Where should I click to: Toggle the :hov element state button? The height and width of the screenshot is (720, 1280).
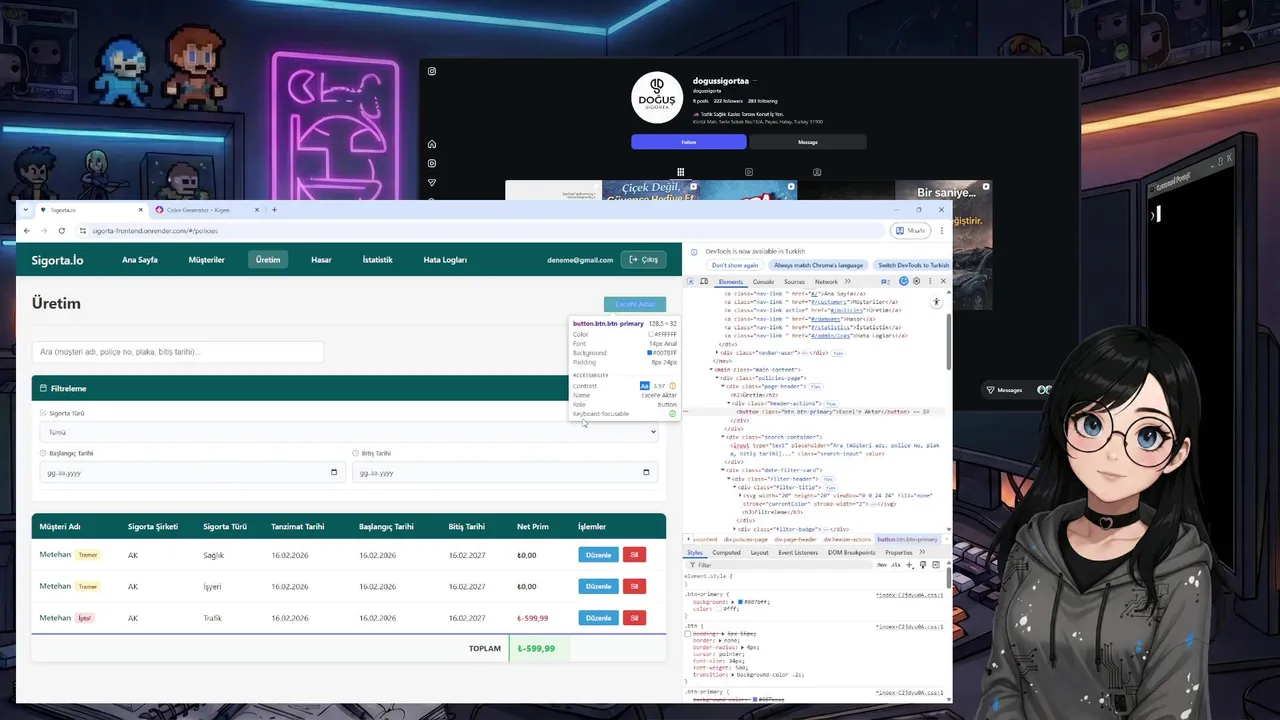point(882,565)
